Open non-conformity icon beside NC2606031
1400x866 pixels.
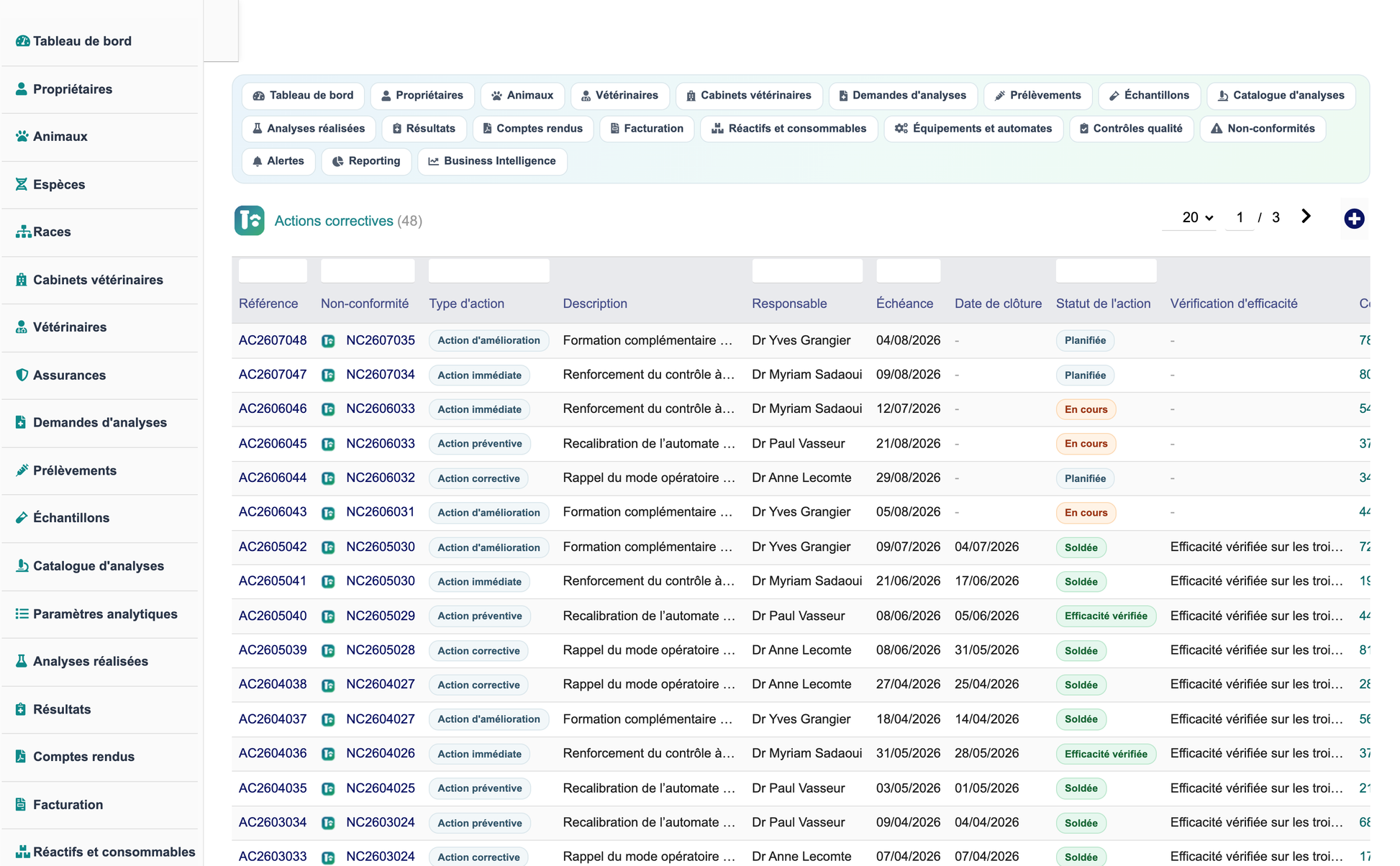point(328,513)
